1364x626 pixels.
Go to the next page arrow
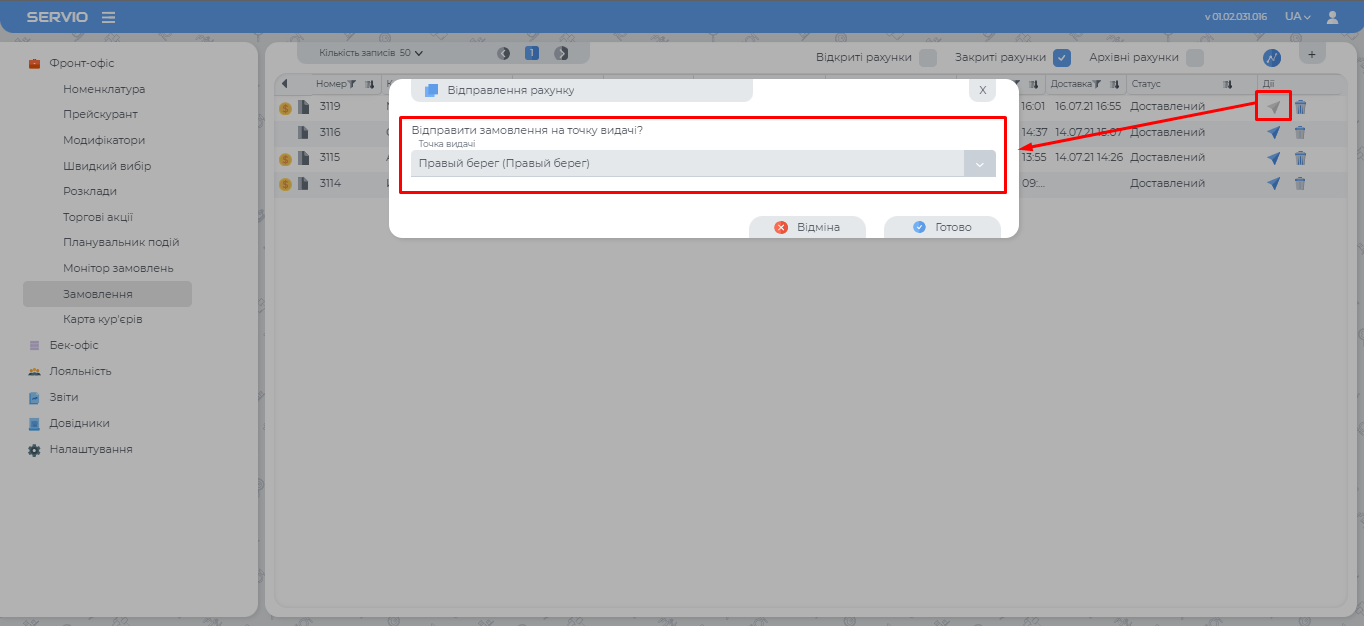click(561, 53)
